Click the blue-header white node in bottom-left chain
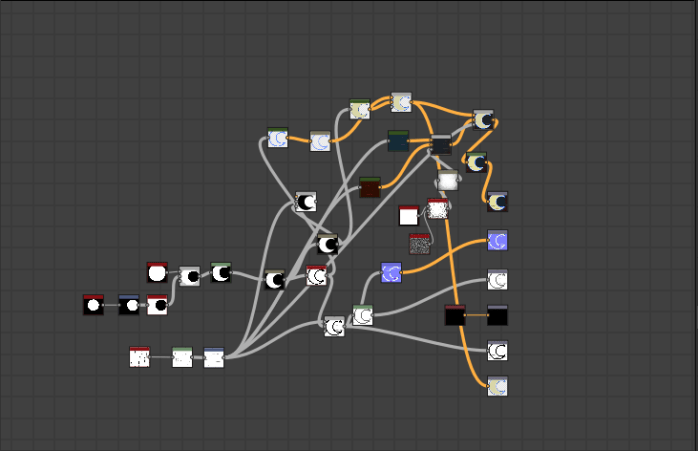This screenshot has width=698, height=451. tap(213, 358)
